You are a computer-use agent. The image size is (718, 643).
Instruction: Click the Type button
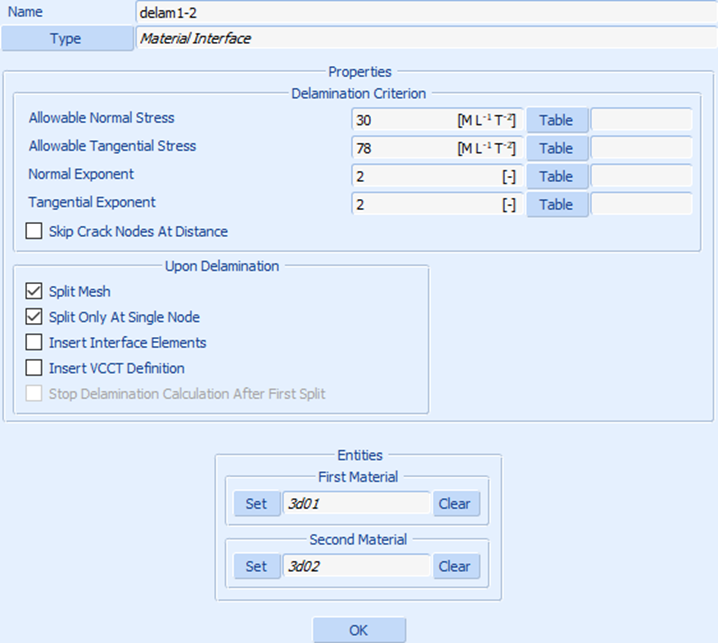[66, 38]
